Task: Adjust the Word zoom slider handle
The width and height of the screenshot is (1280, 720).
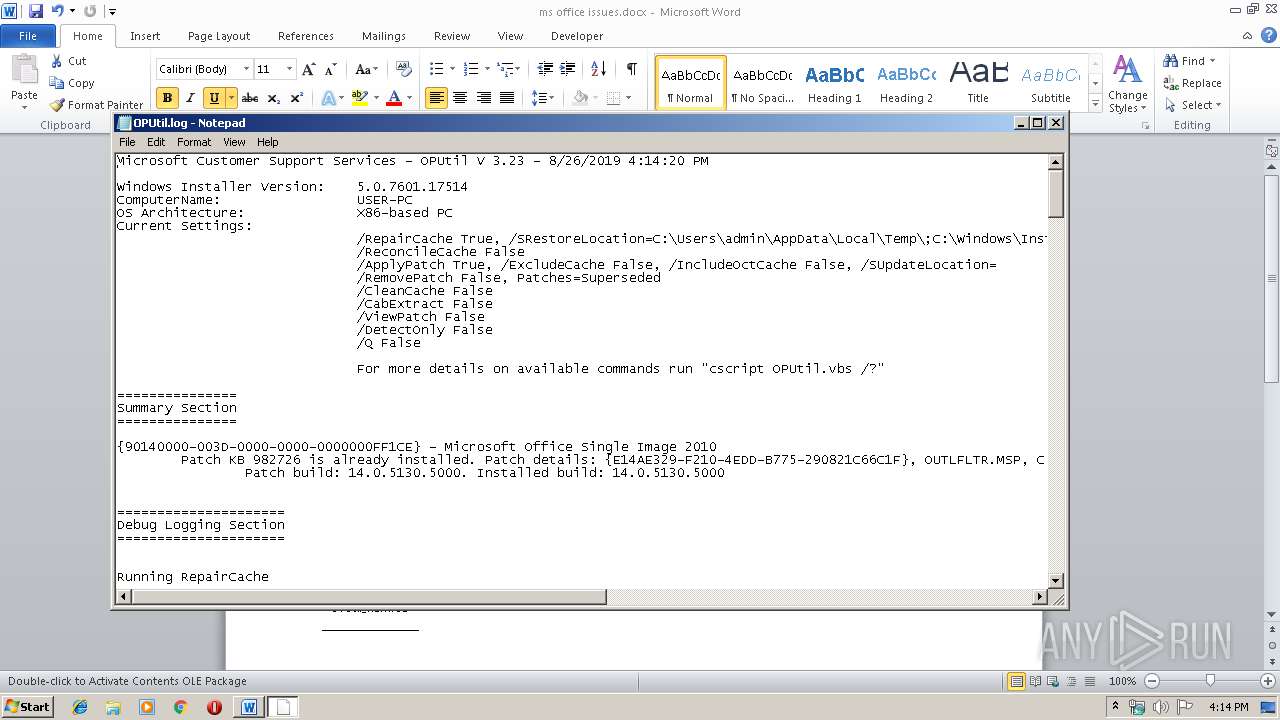Action: (x=1210, y=681)
